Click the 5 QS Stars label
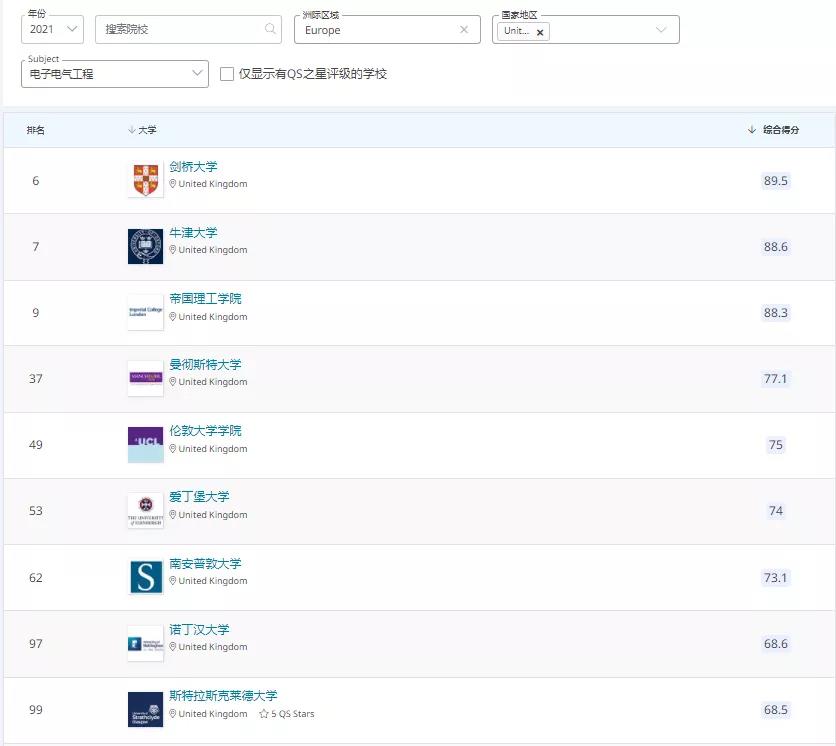The width and height of the screenshot is (836, 746). 293,713
